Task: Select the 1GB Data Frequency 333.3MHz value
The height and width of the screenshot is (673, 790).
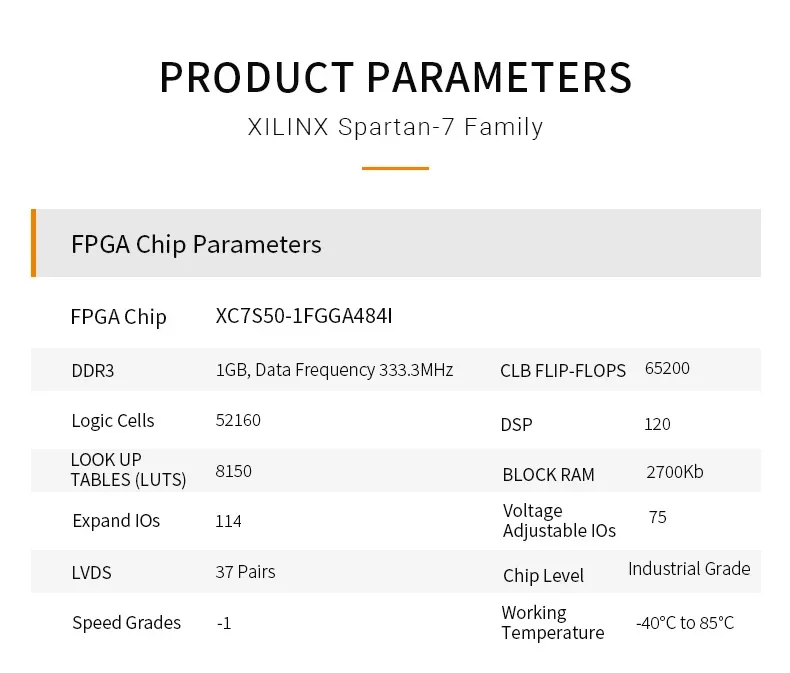Action: [x=334, y=370]
